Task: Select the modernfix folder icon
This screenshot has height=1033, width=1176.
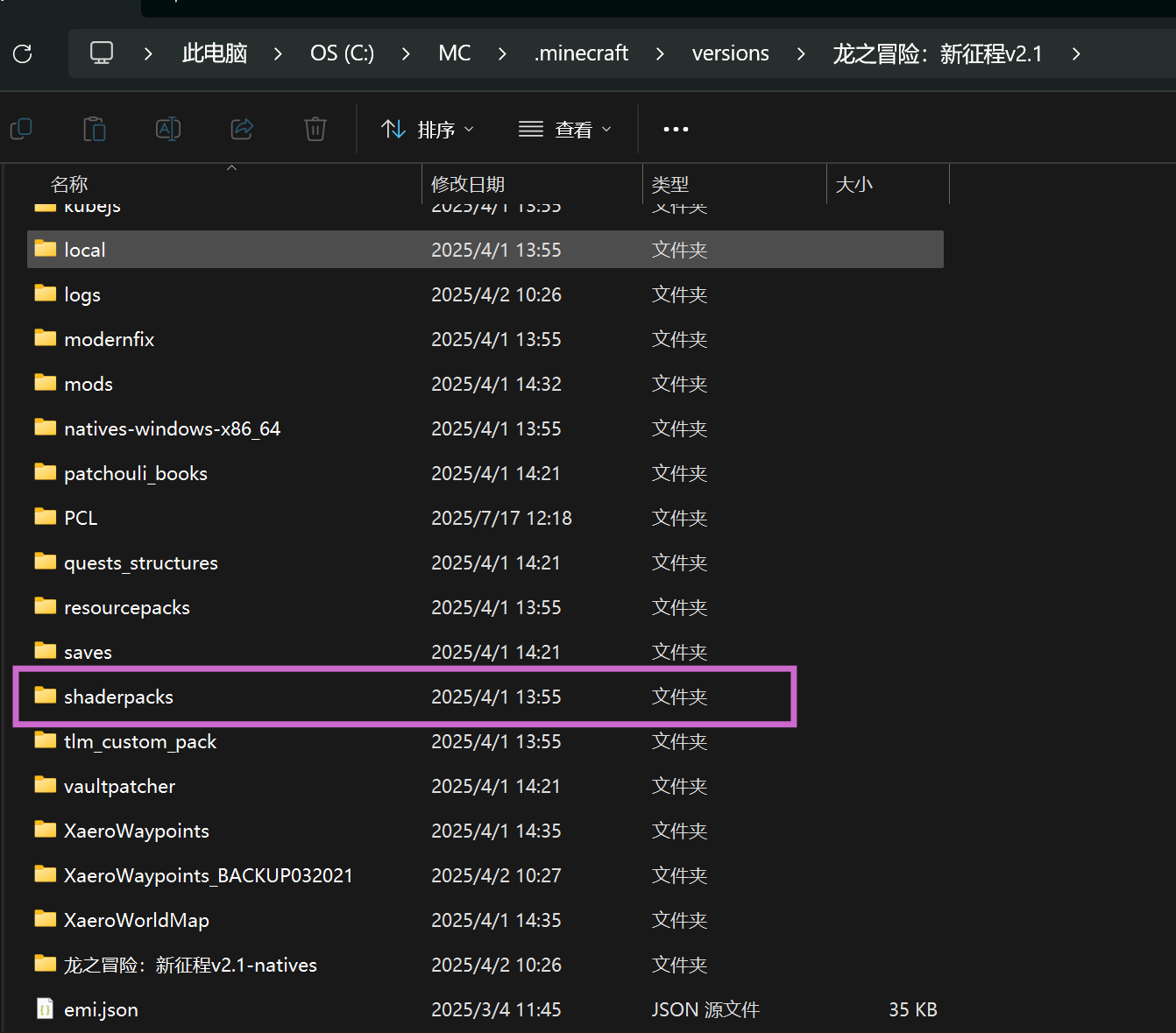Action: click(x=46, y=338)
